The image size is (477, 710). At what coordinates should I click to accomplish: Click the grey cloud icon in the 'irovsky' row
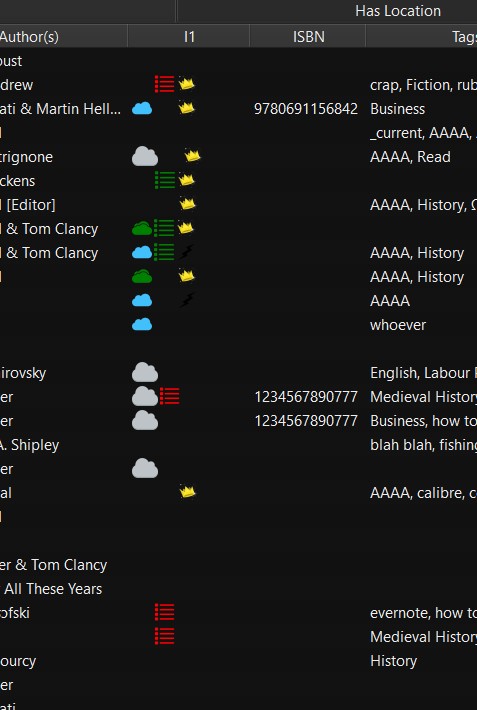[x=145, y=372]
